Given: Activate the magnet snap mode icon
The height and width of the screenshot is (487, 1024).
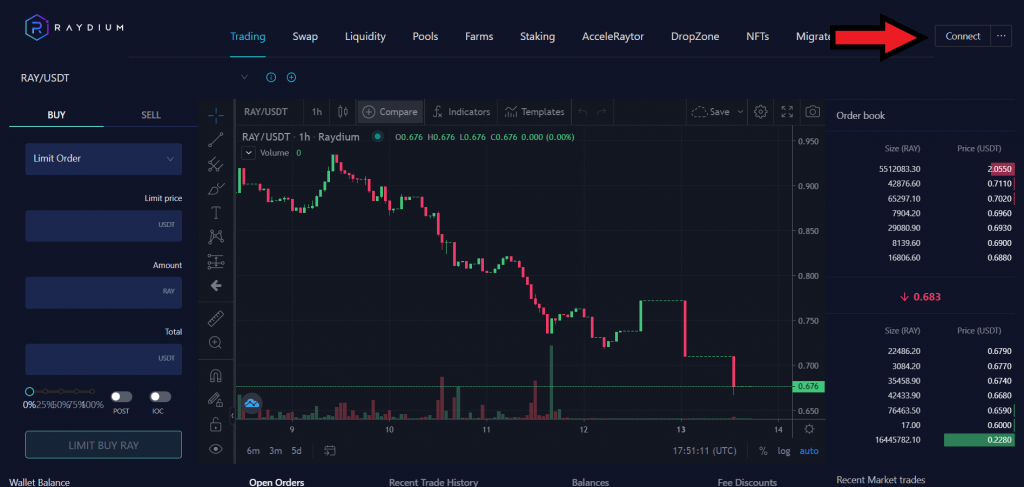Looking at the screenshot, I should [x=215, y=376].
